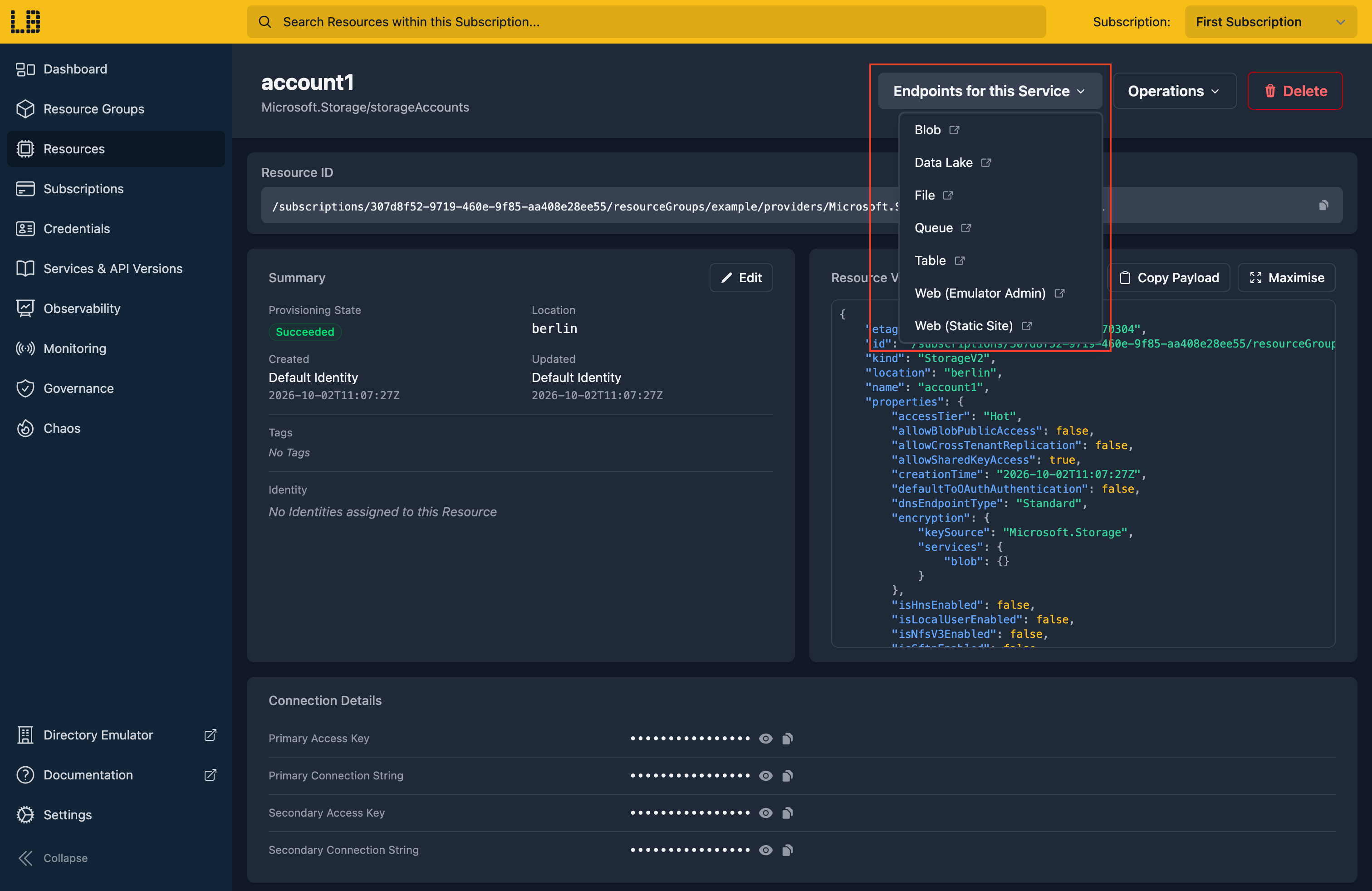
Task: Open the First Subscription selector
Action: tap(1270, 22)
